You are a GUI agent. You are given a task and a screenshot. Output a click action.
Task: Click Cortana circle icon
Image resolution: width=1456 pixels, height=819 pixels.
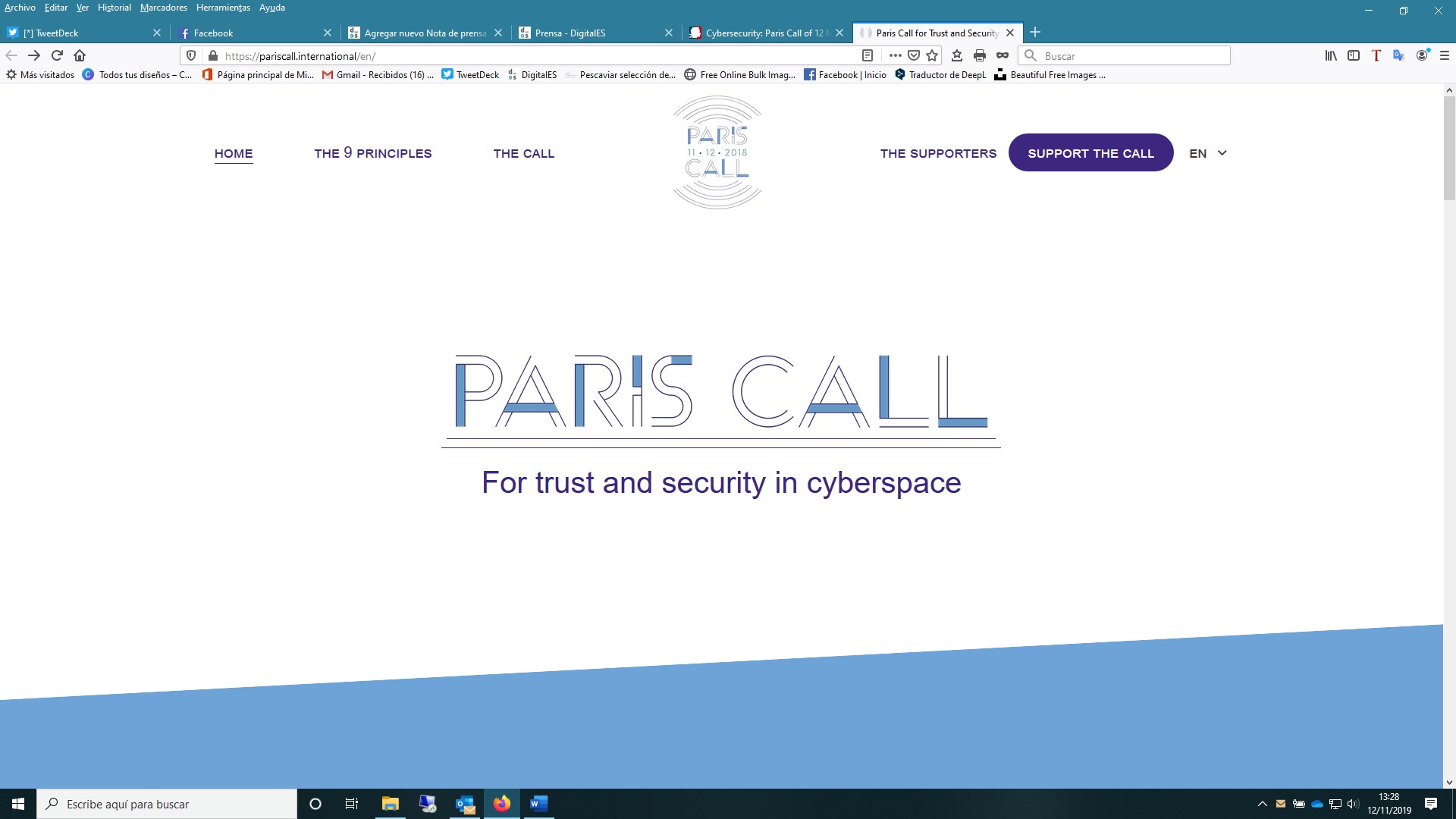tap(315, 804)
